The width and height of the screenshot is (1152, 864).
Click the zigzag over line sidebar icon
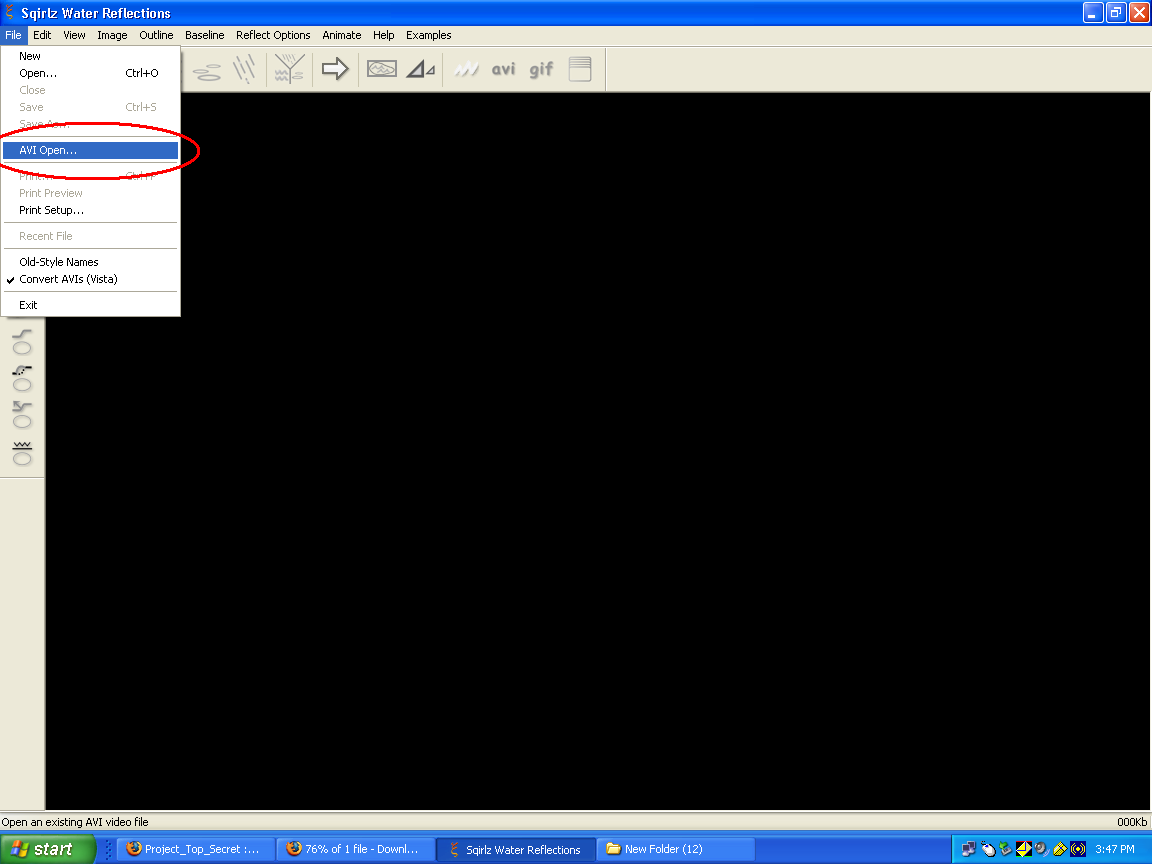[x=22, y=444]
